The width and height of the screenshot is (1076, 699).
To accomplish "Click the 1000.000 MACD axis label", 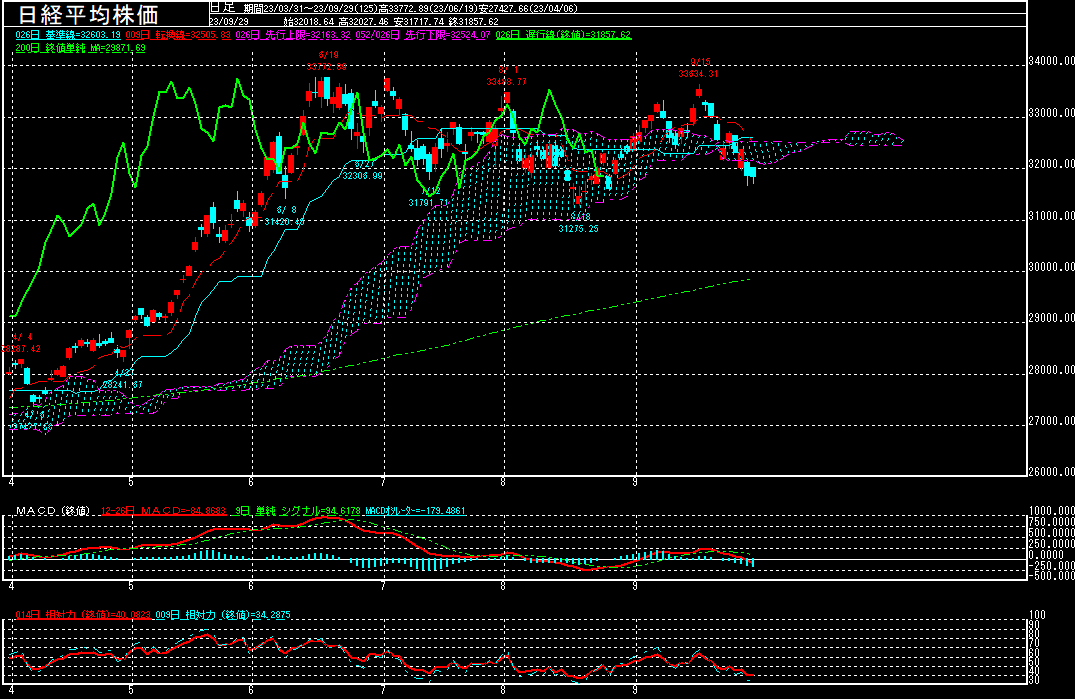I will pos(1051,511).
